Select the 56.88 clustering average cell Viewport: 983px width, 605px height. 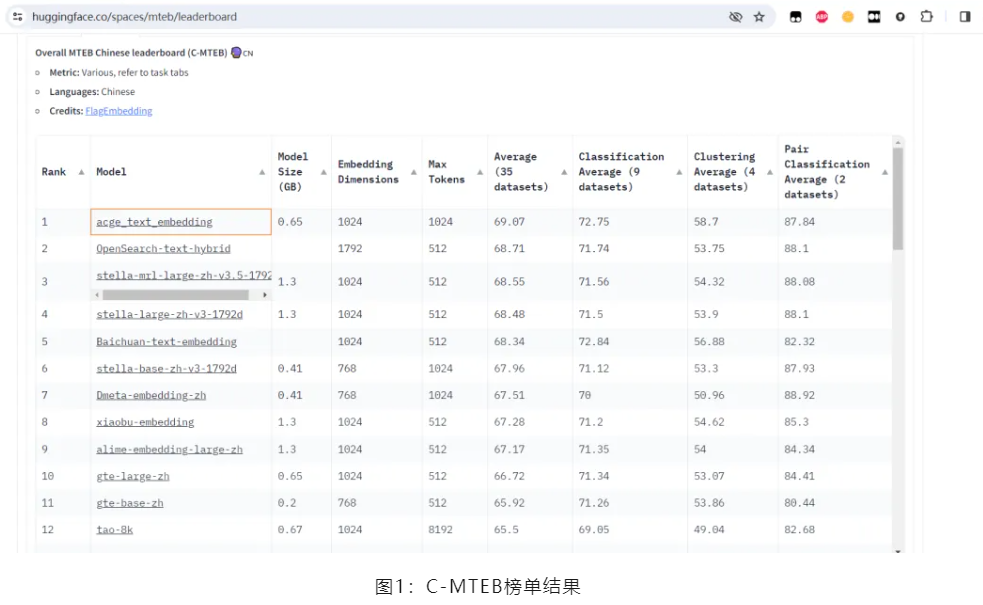[709, 342]
